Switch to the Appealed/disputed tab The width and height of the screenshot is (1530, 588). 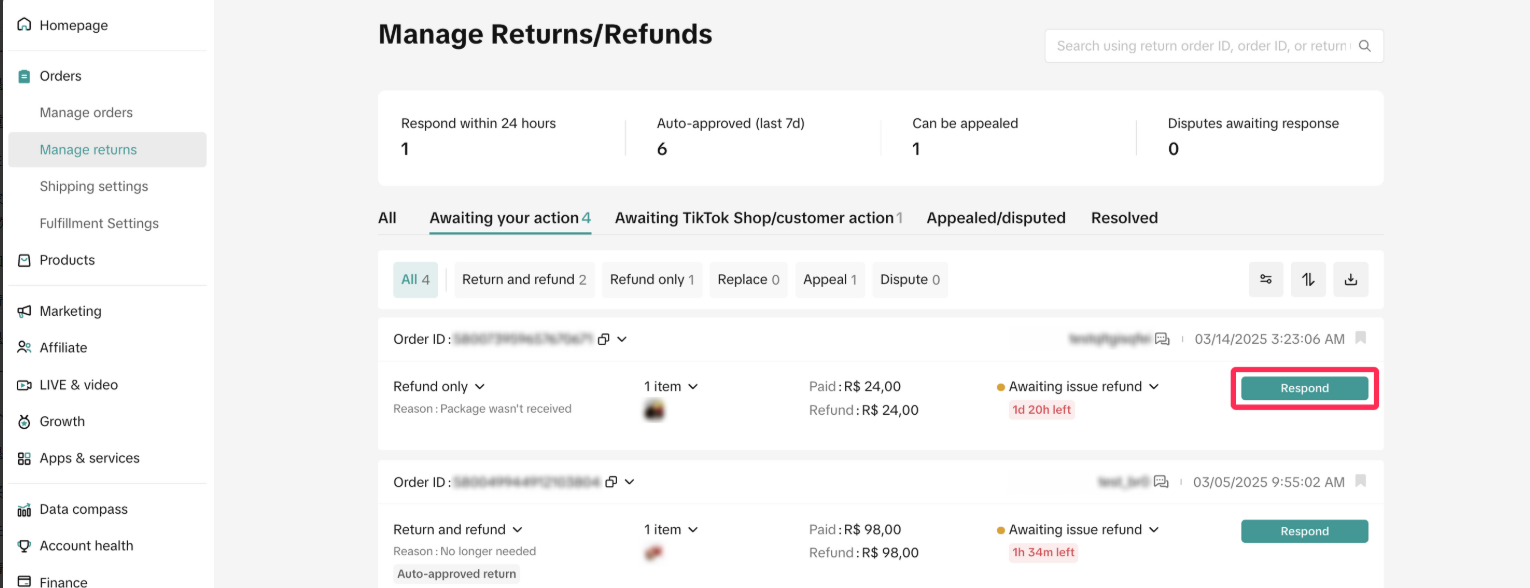996,217
